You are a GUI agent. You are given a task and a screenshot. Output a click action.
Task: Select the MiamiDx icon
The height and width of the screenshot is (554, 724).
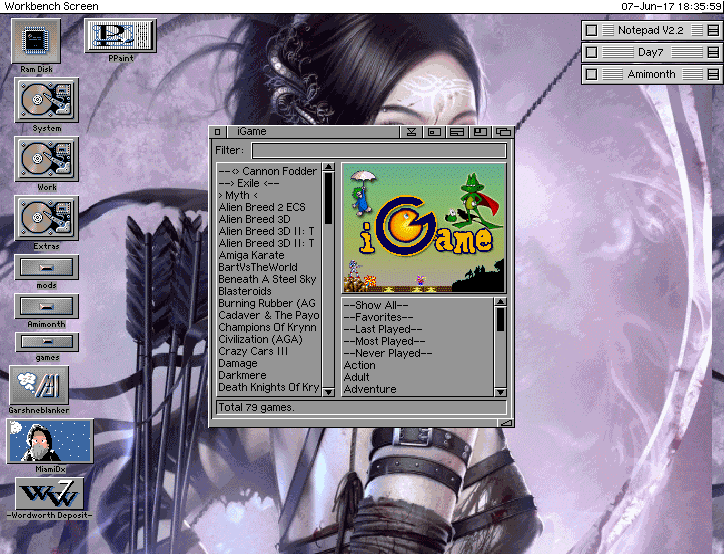[x=50, y=441]
